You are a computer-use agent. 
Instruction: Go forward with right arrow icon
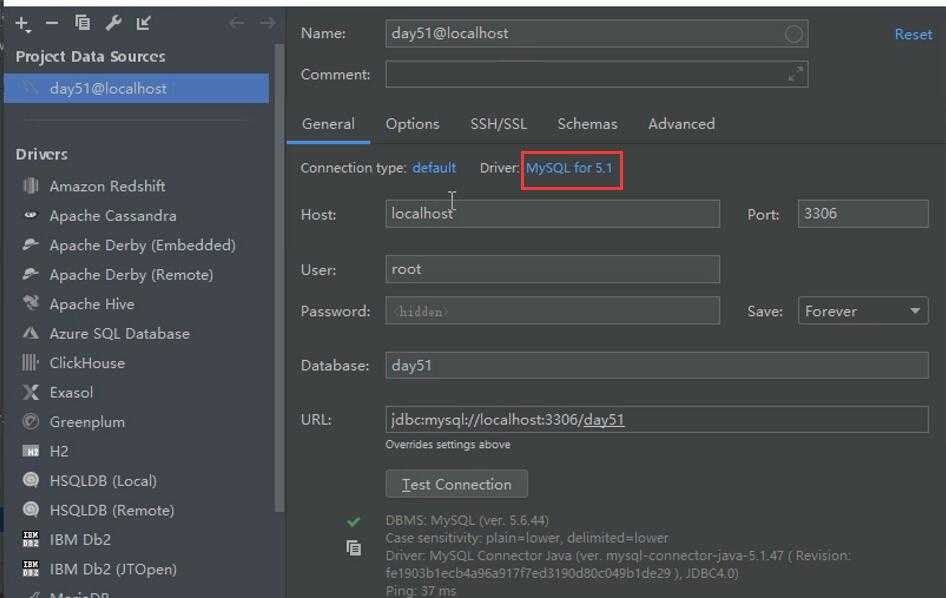pyautogui.click(x=267, y=23)
